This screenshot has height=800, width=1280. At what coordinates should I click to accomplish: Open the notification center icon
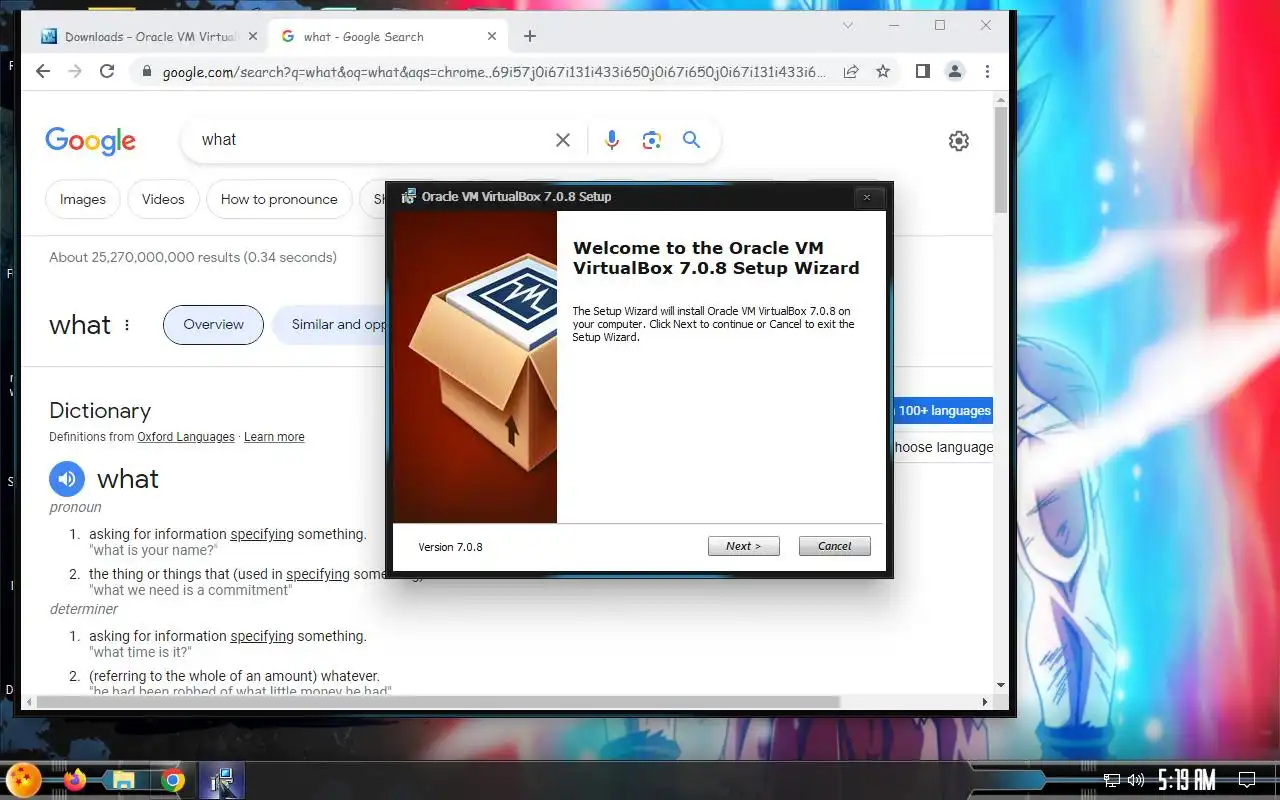tap(1247, 780)
